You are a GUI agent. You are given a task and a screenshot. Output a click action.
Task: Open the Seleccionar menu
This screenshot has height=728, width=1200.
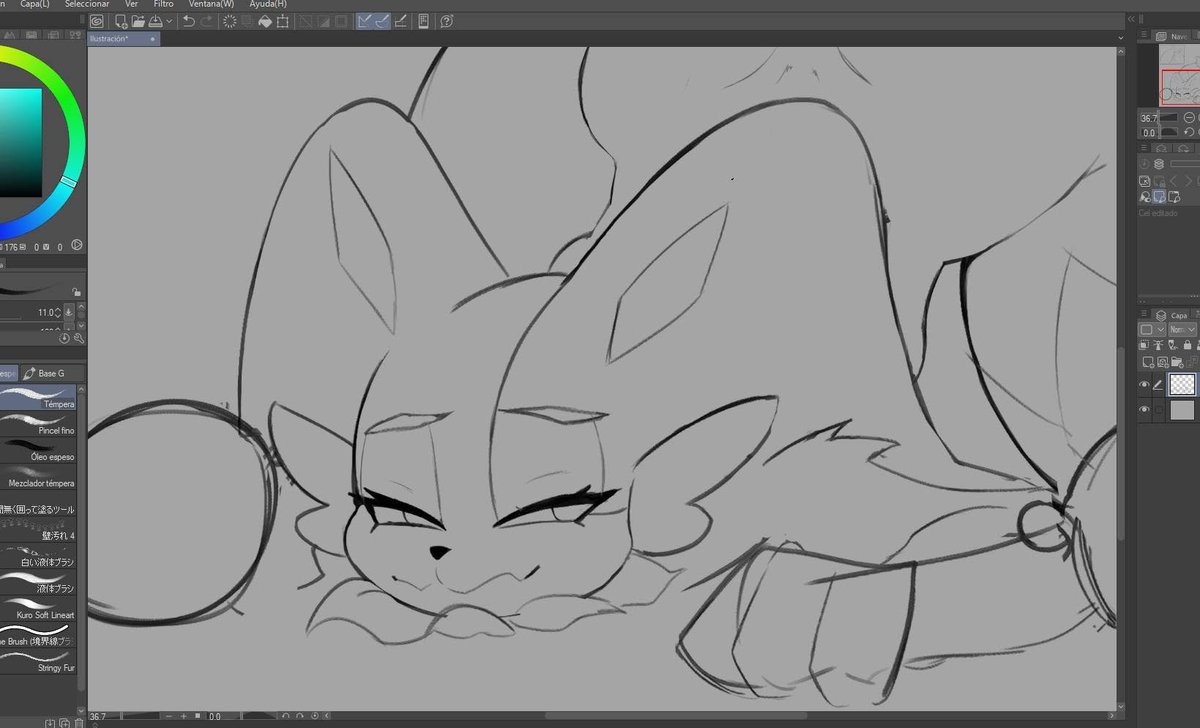[x=87, y=4]
